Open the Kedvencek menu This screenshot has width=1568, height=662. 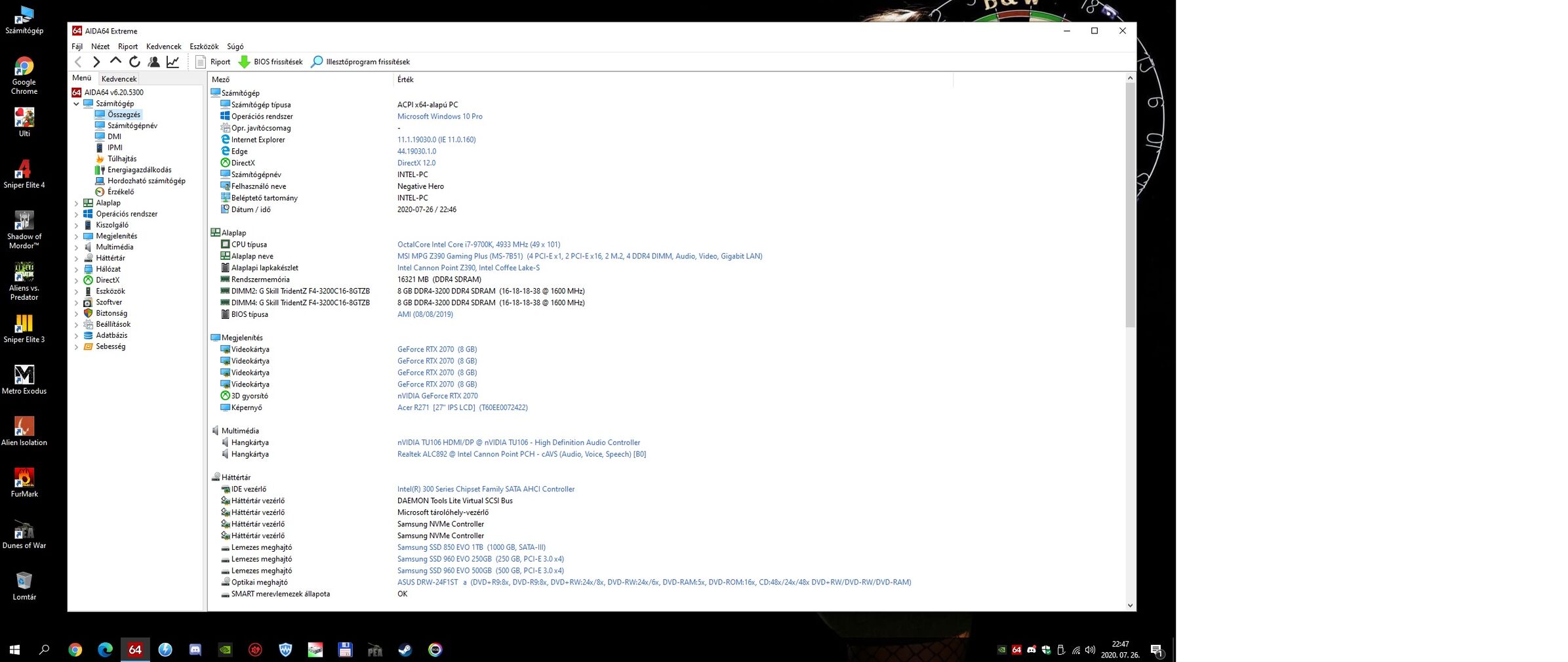[163, 47]
